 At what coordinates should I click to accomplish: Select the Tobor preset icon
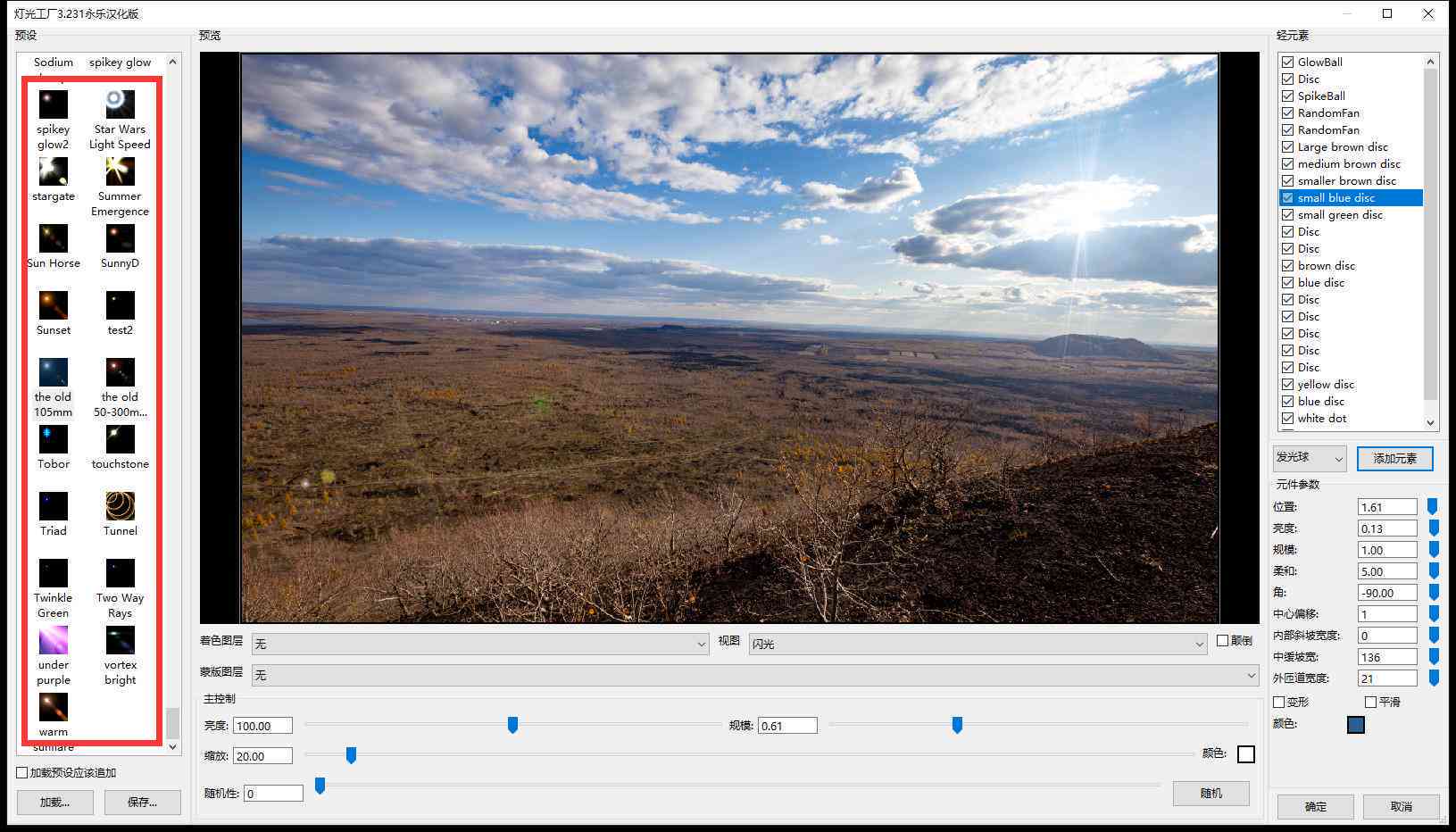point(54,439)
